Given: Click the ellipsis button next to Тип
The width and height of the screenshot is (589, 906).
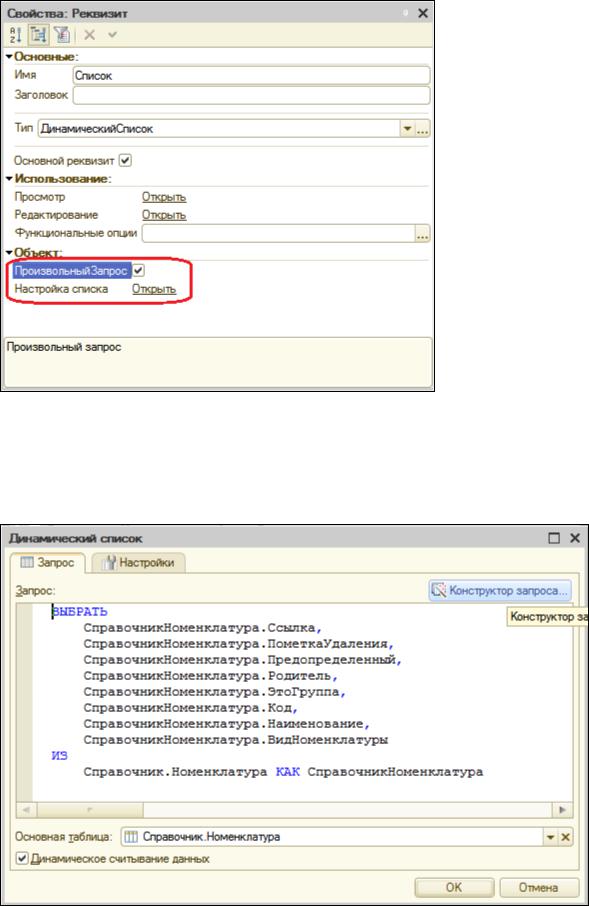Looking at the screenshot, I should pos(423,128).
